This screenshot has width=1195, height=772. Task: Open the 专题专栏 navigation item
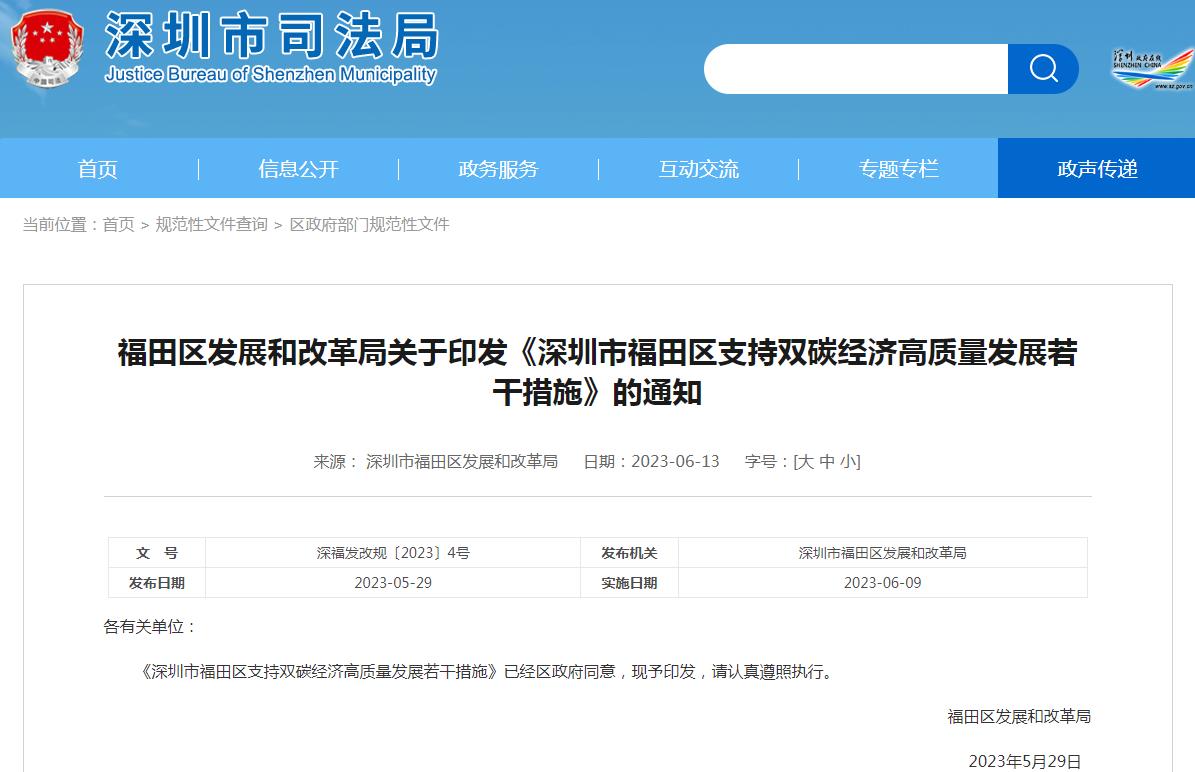click(898, 169)
